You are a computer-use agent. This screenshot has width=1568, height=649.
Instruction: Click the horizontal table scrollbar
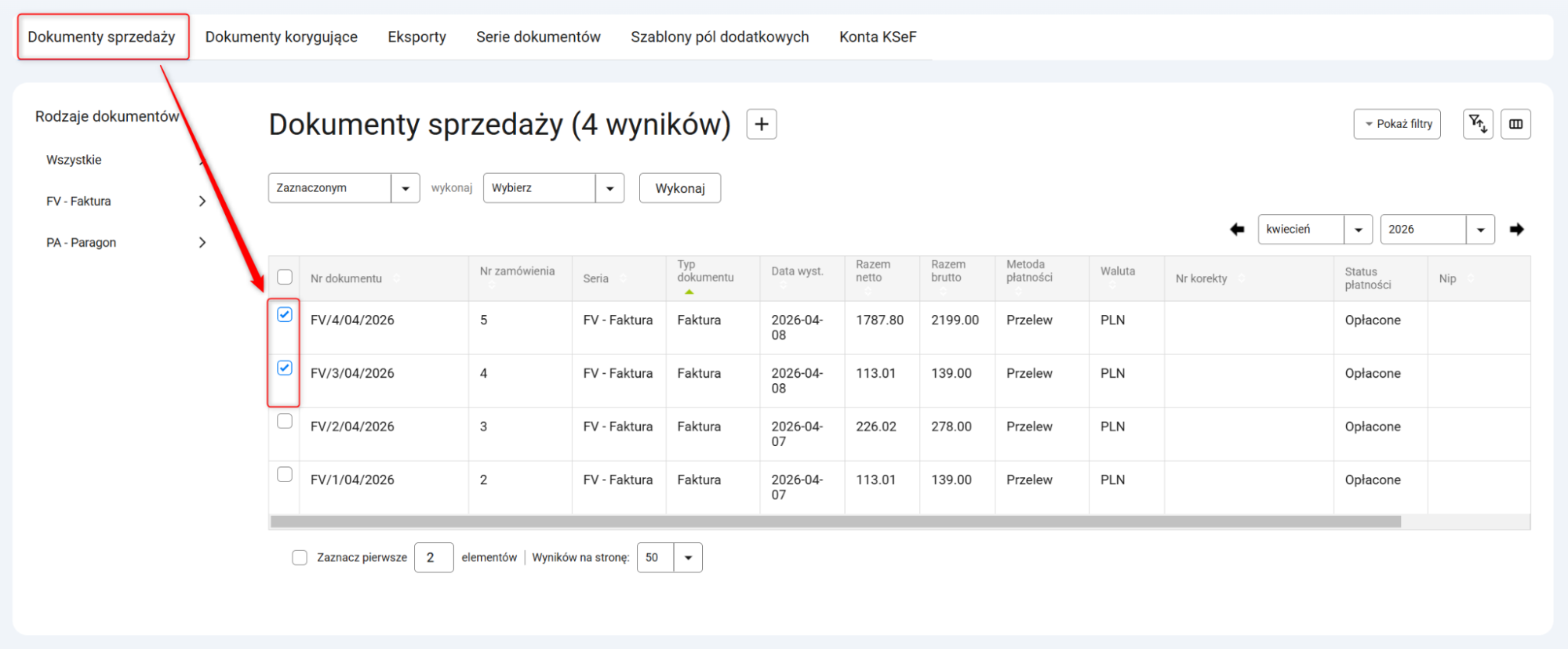click(835, 522)
